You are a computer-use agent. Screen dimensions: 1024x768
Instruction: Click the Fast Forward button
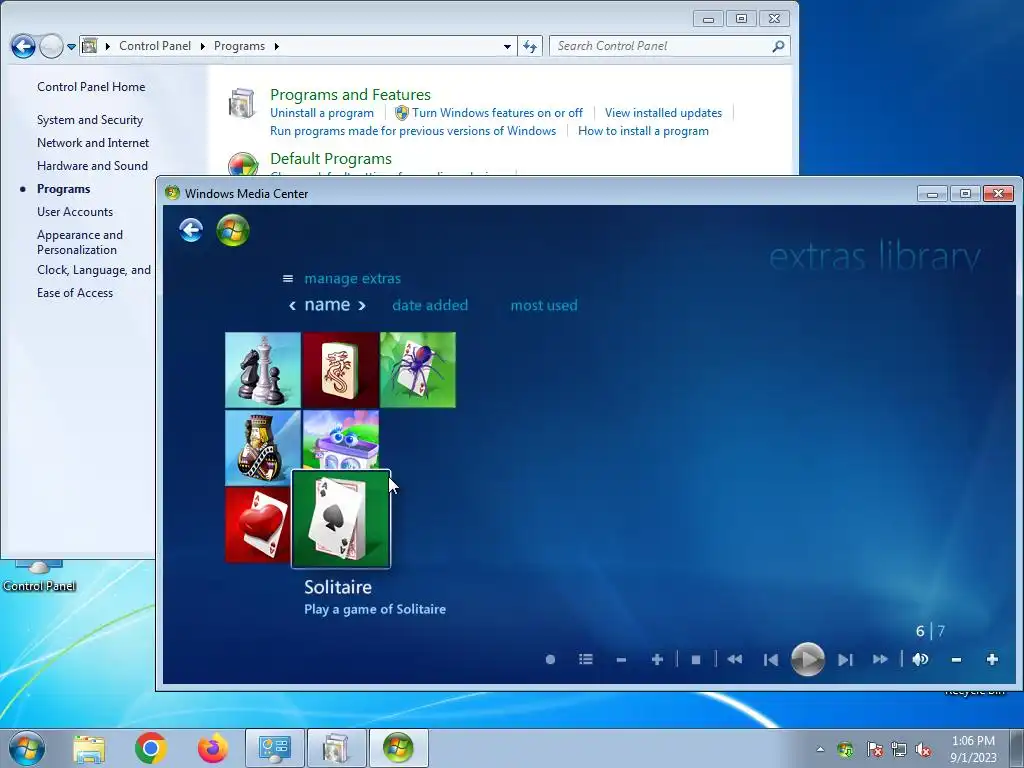(880, 660)
